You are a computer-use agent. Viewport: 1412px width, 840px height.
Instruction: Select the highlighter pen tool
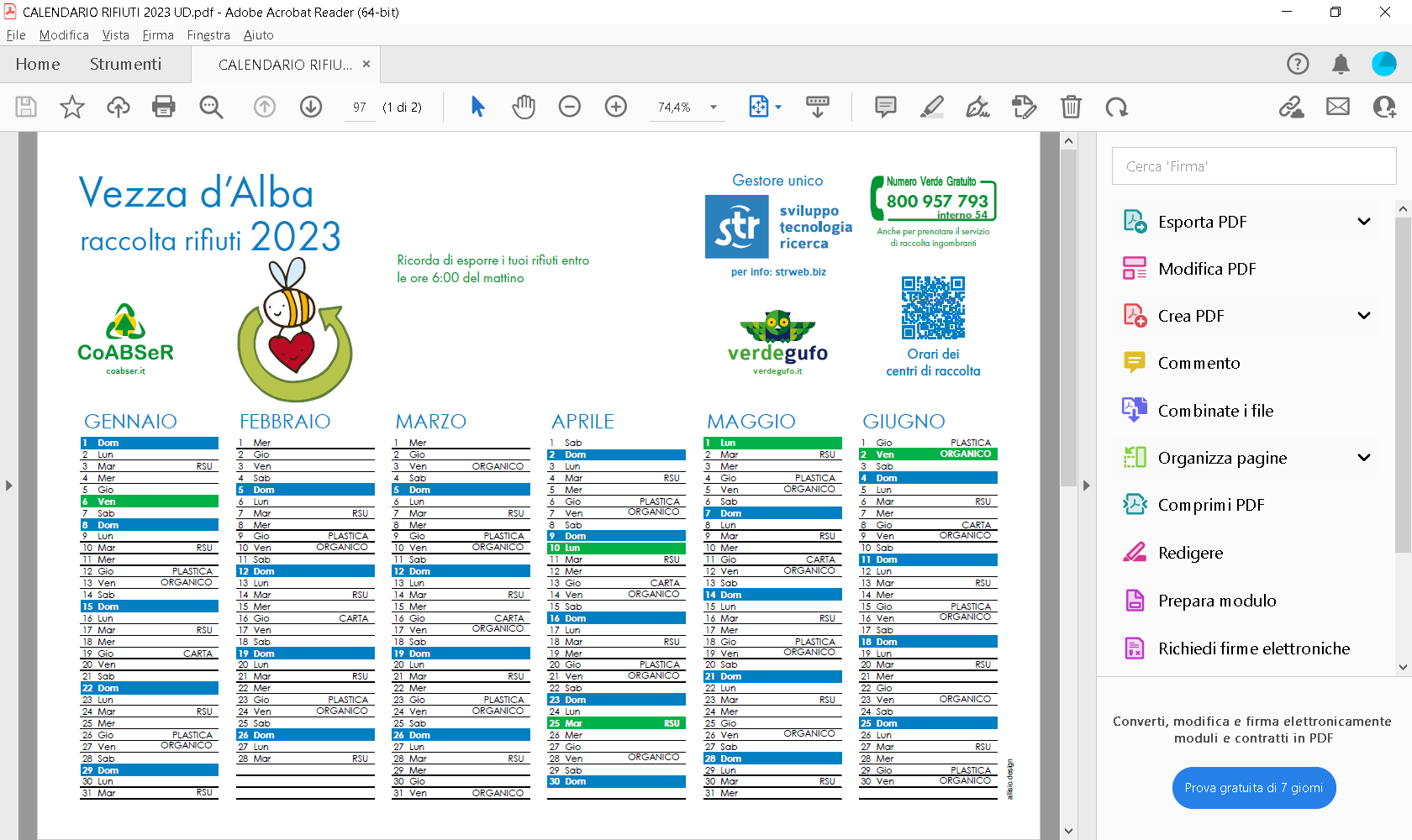(x=931, y=107)
